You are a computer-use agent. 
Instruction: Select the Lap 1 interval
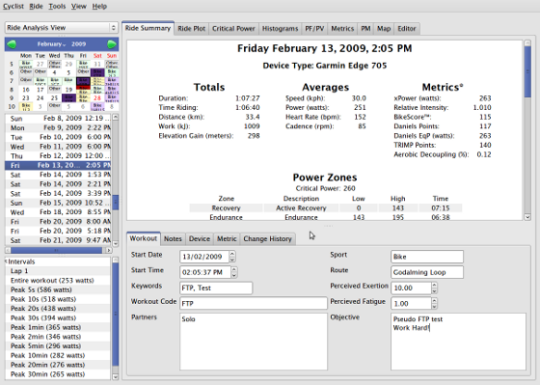(x=58, y=271)
